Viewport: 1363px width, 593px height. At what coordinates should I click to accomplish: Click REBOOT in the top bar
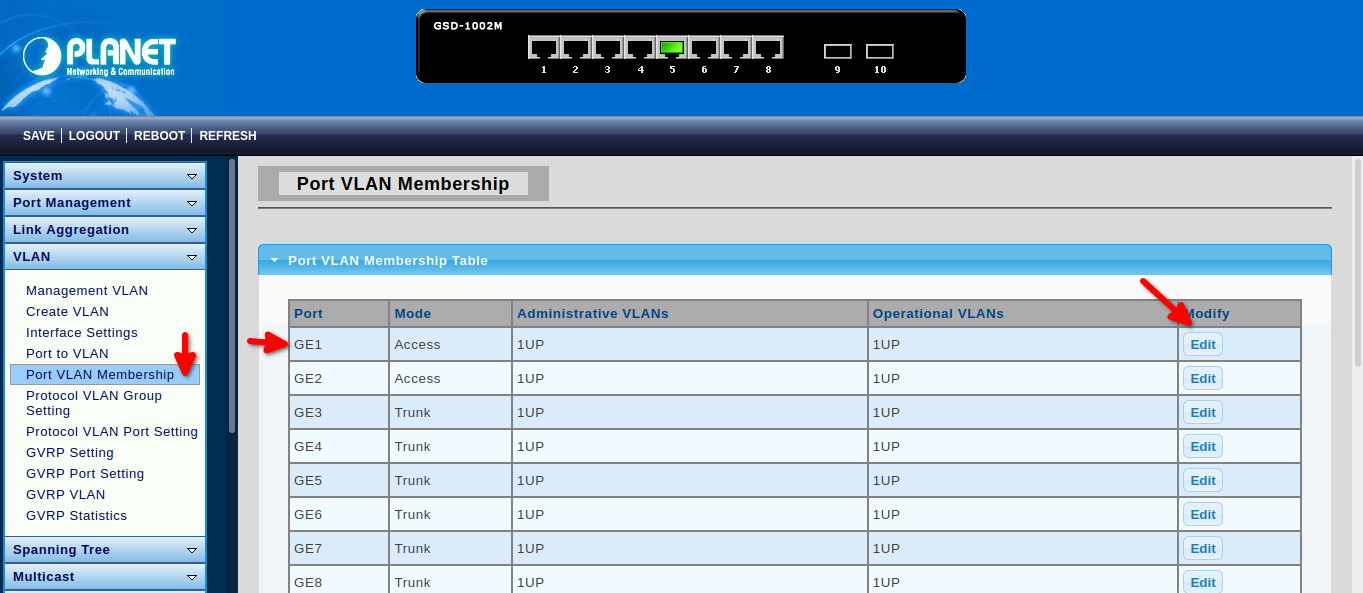coord(160,136)
